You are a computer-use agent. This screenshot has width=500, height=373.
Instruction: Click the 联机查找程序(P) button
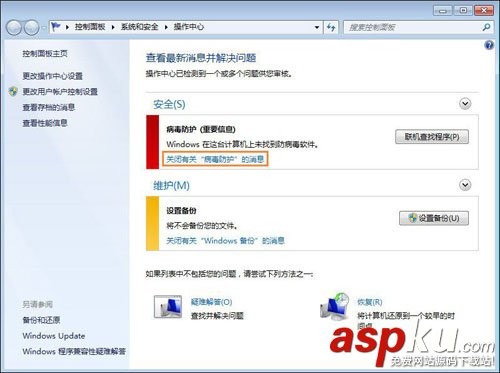(x=432, y=137)
